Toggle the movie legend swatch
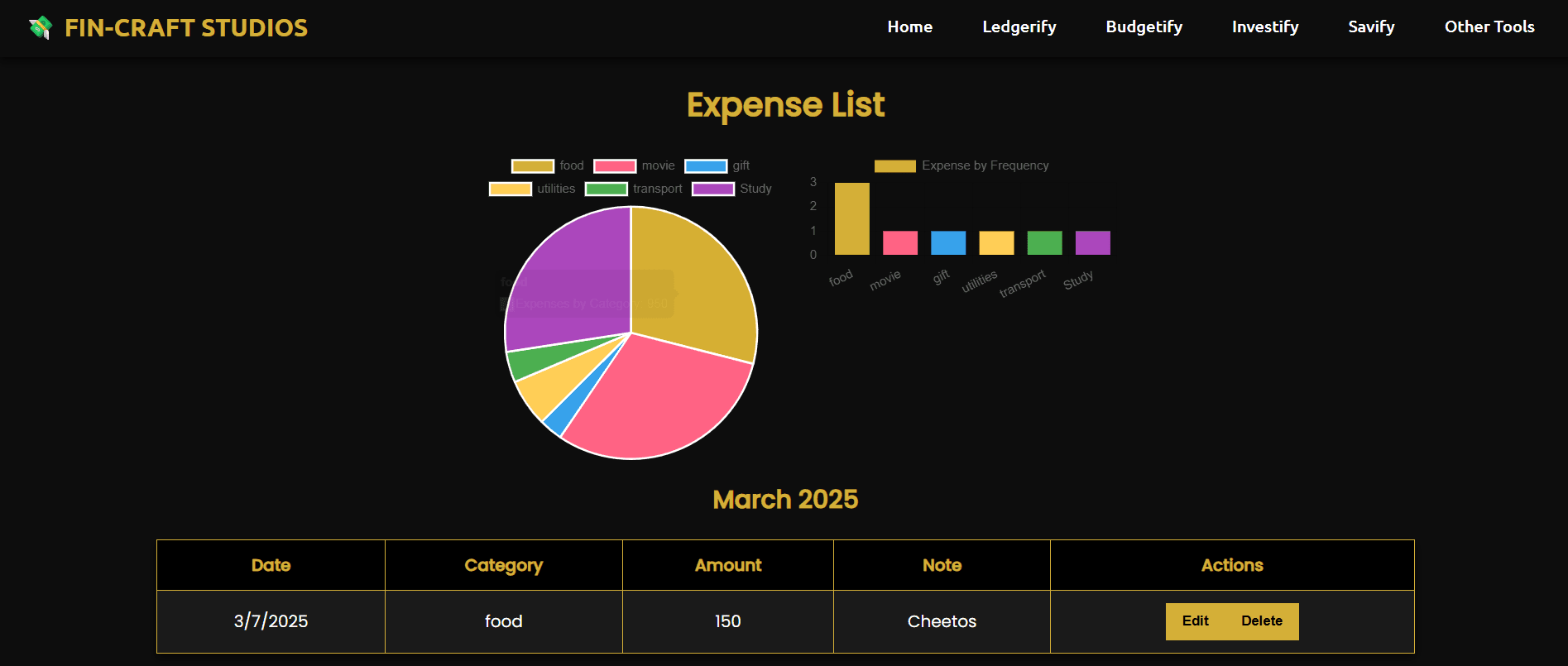The height and width of the screenshot is (666, 1568). coord(615,166)
